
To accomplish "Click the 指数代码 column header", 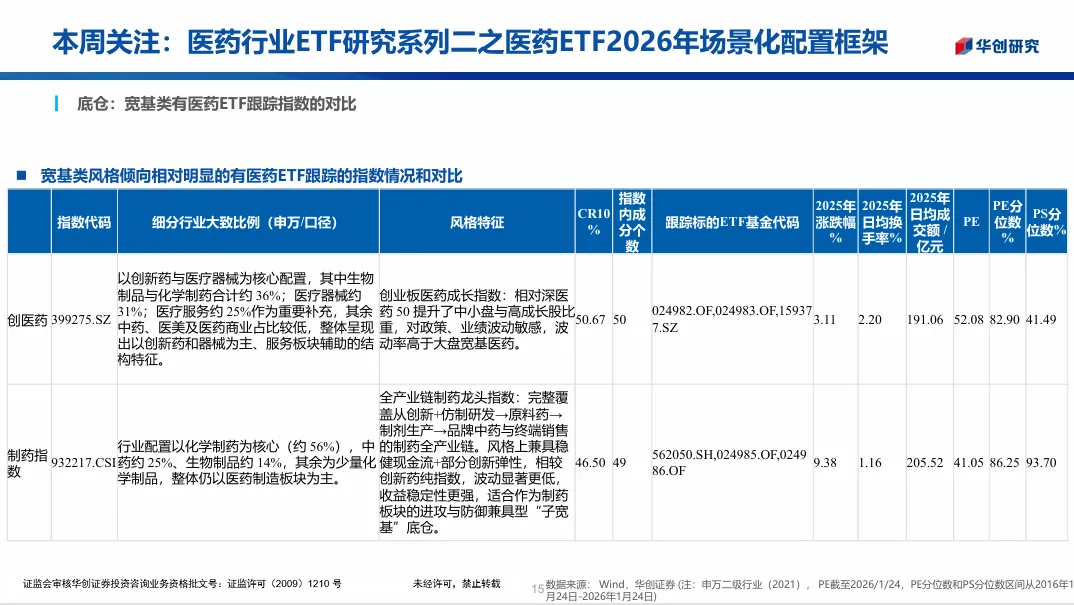I will [x=84, y=222].
